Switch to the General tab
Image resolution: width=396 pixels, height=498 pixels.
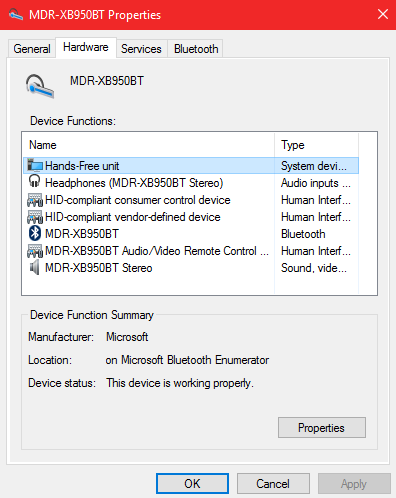click(32, 49)
